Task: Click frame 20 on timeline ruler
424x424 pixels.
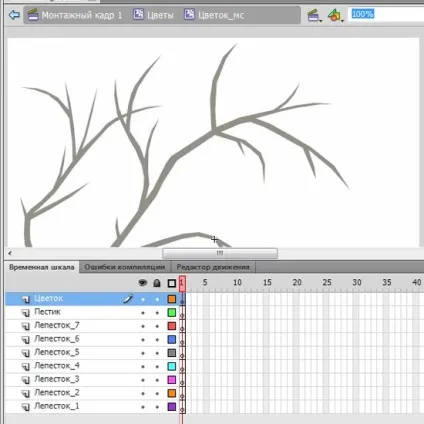Action: click(297, 283)
